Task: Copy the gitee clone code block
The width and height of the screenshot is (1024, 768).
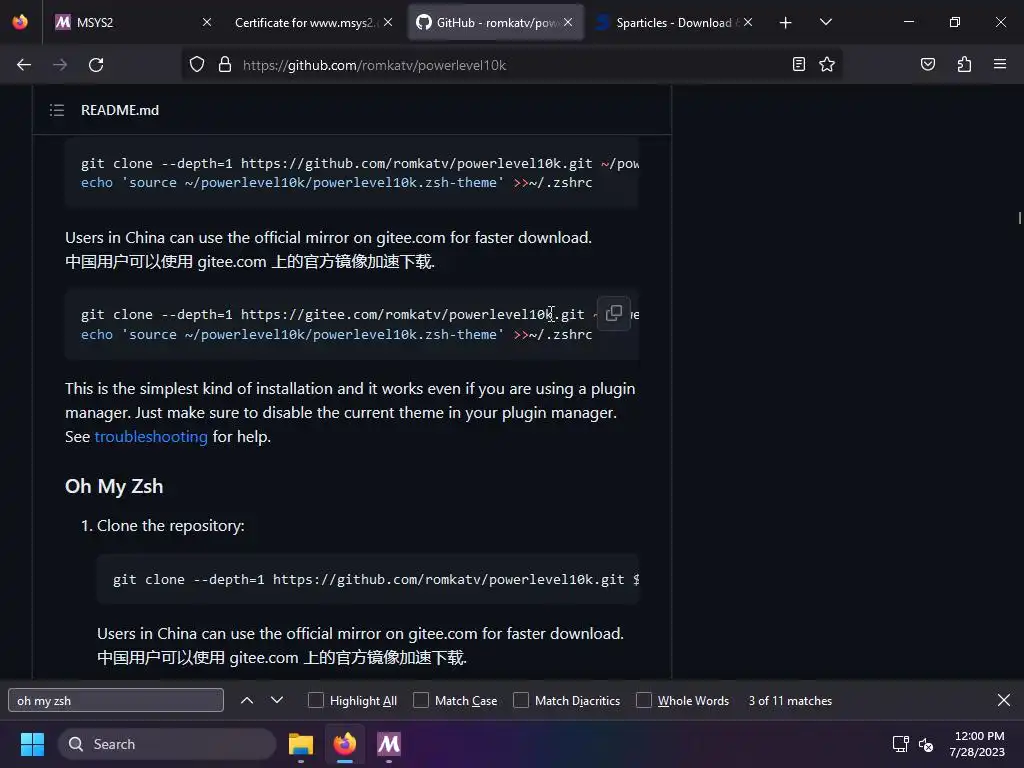Action: tap(613, 313)
